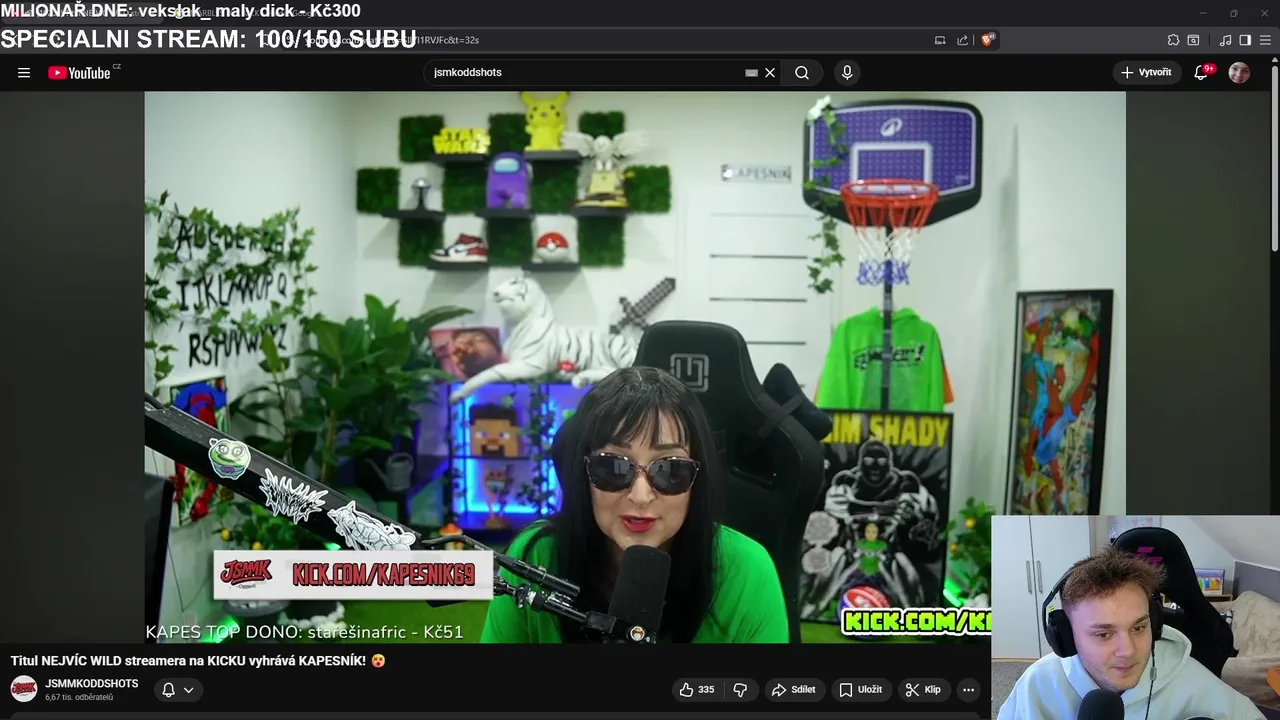The height and width of the screenshot is (720, 1280).
Task: Click the video player to pause
Action: tap(635, 366)
